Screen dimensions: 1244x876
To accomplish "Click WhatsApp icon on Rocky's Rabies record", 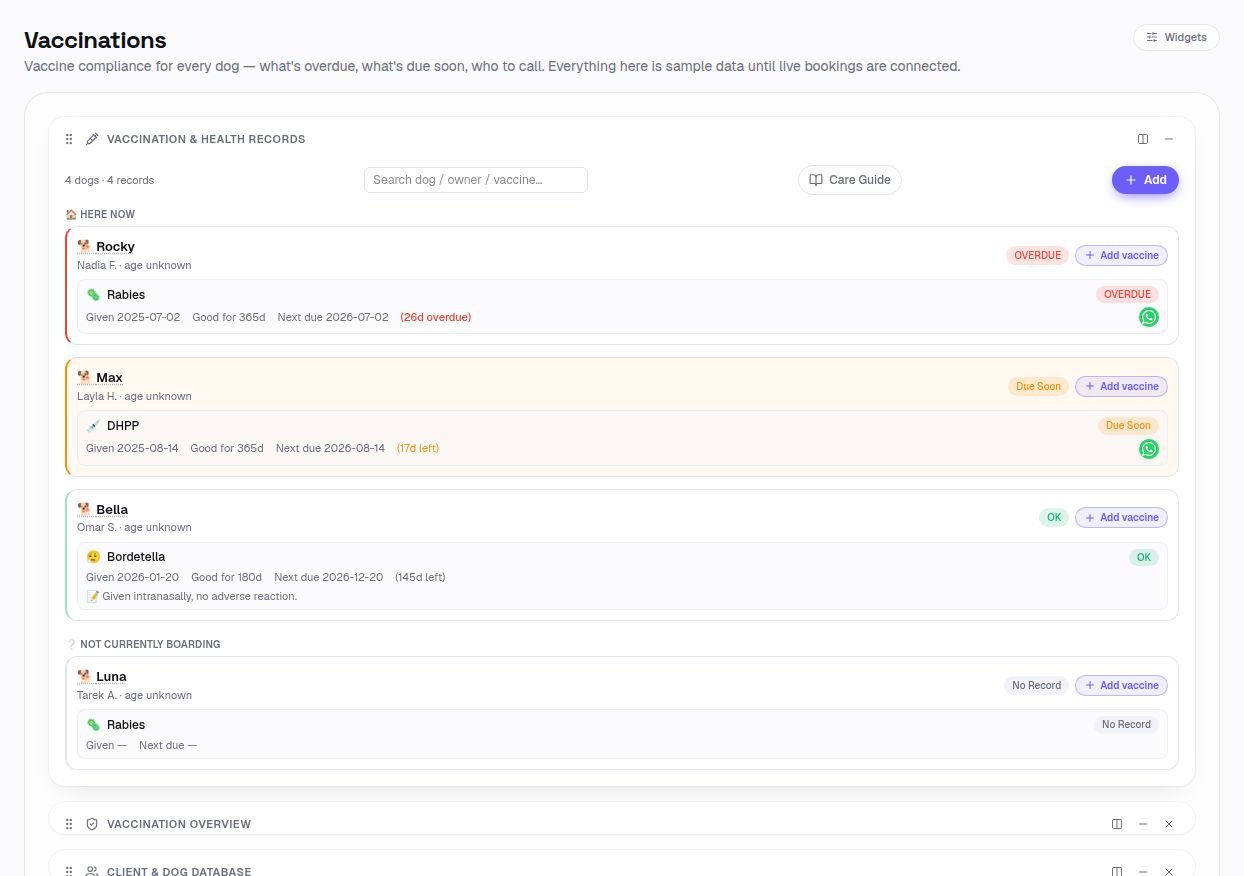I will [1148, 317].
